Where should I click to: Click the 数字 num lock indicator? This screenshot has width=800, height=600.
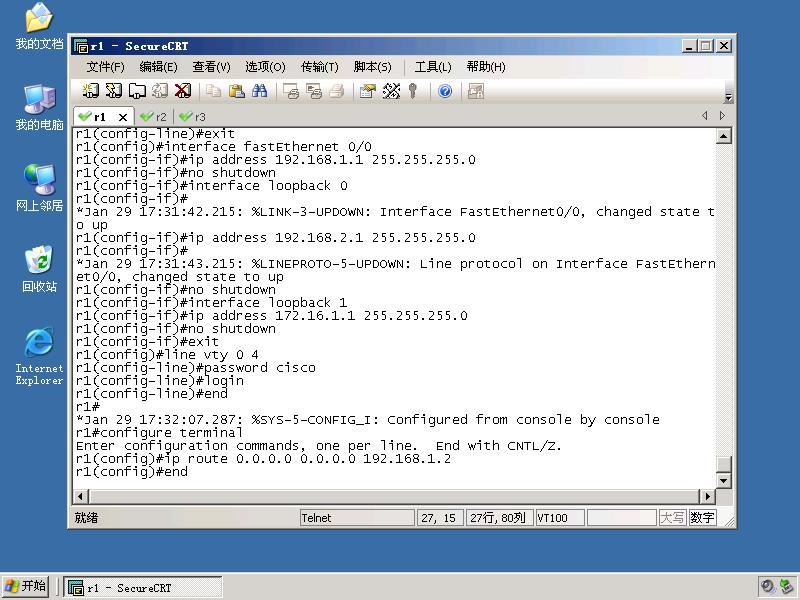(702, 518)
